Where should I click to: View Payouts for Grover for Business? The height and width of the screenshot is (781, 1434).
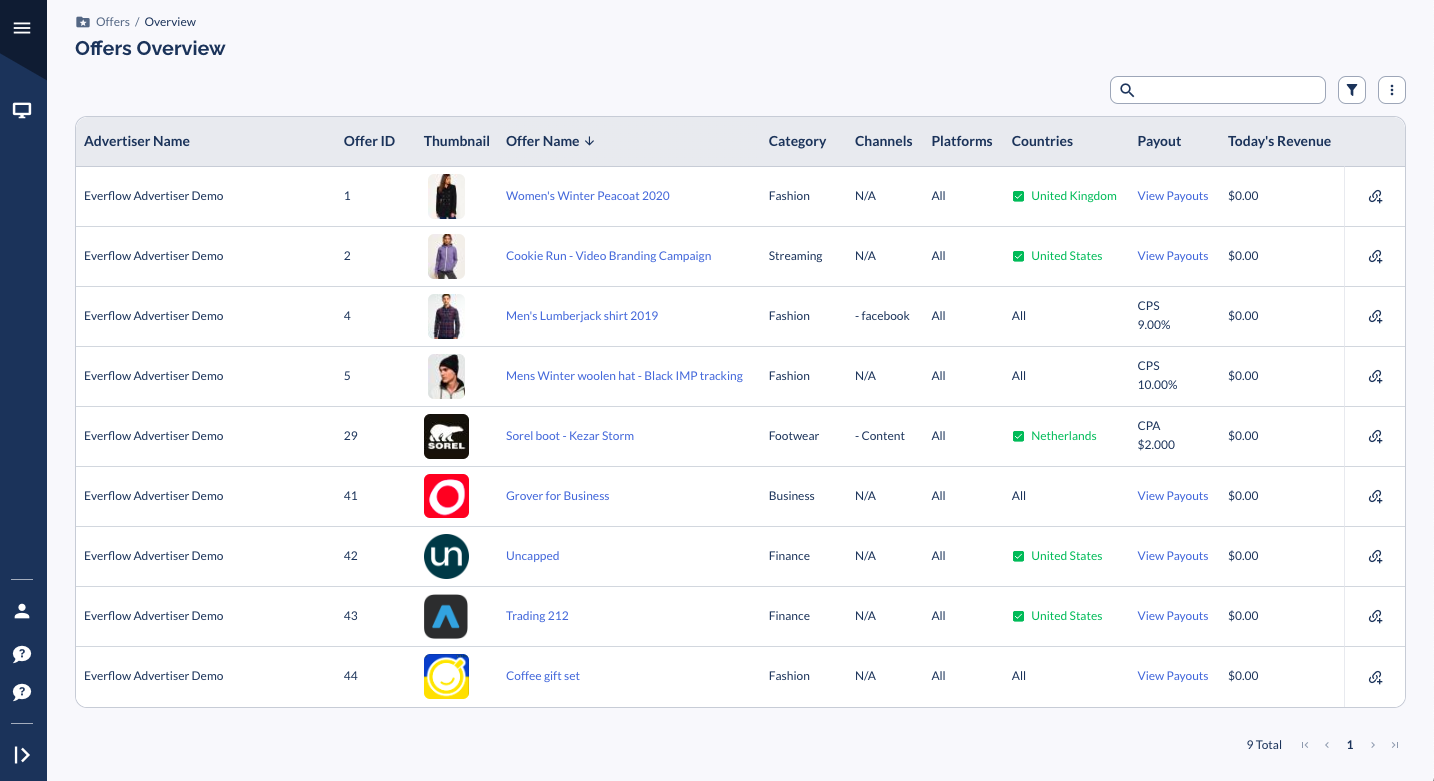point(1173,496)
